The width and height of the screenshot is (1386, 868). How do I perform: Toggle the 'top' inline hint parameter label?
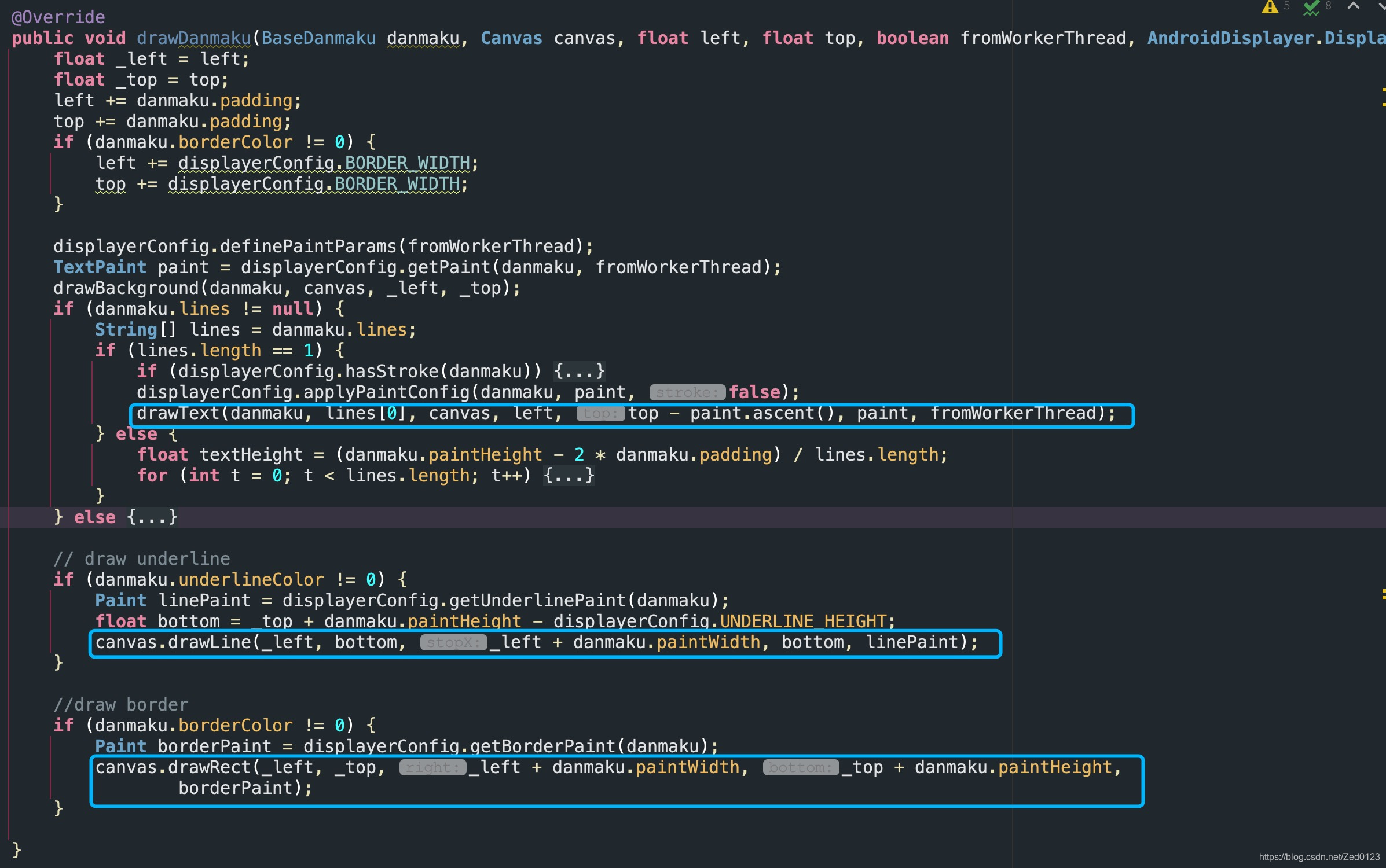coord(600,413)
